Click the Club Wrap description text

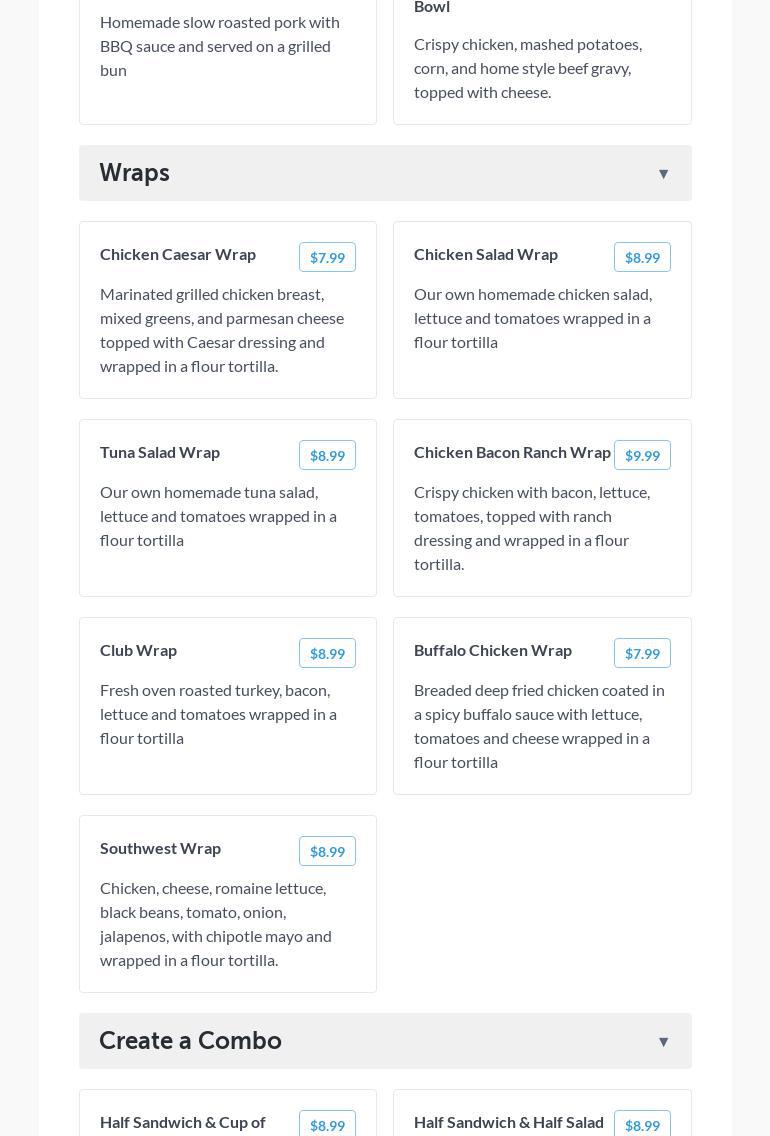pyautogui.click(x=218, y=714)
